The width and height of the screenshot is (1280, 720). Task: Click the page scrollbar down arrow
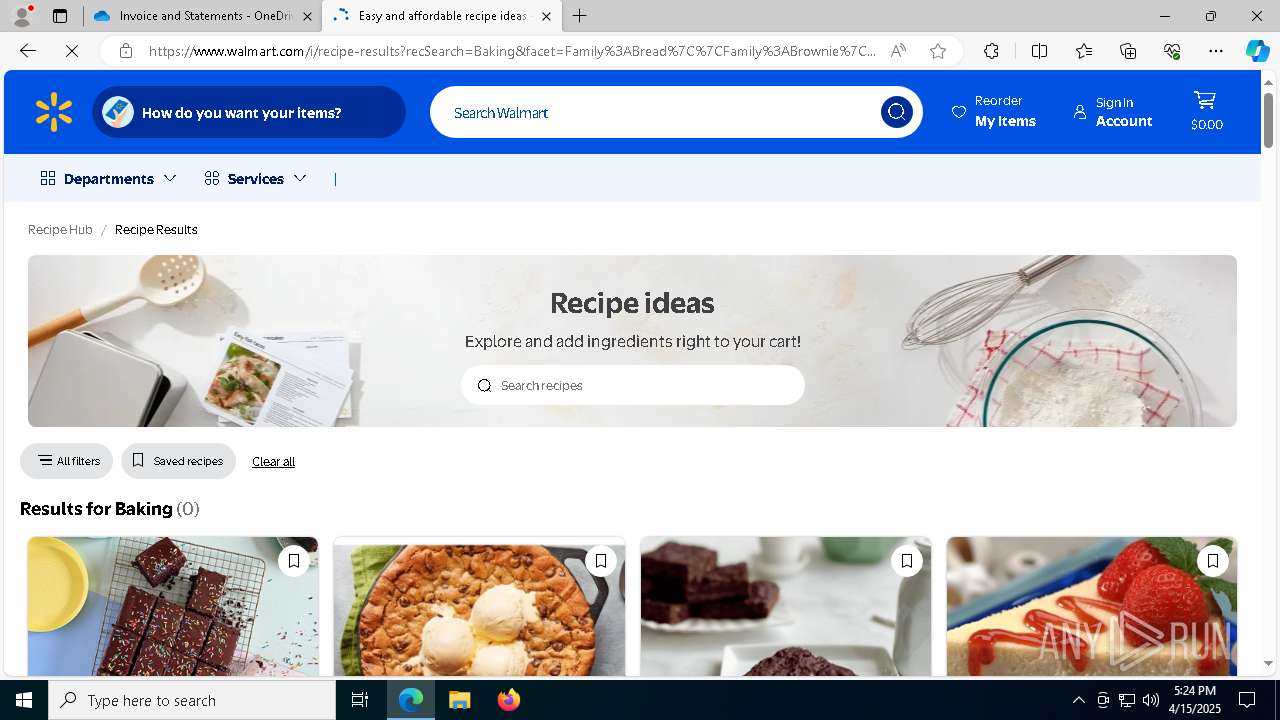pos(1268,663)
